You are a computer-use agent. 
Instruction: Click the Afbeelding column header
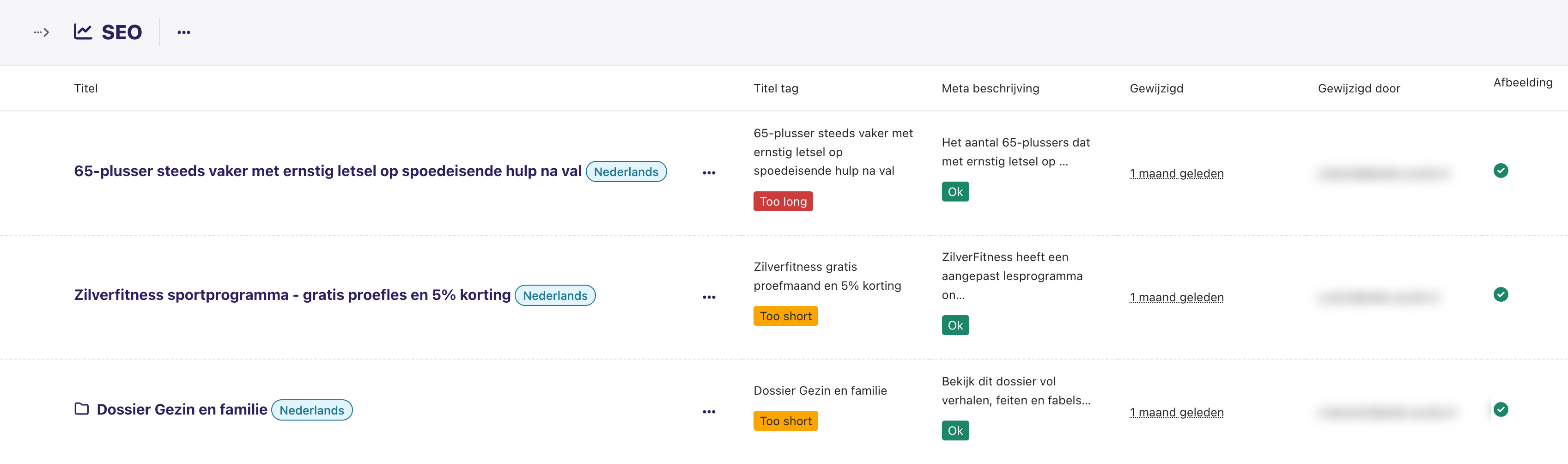click(1522, 82)
